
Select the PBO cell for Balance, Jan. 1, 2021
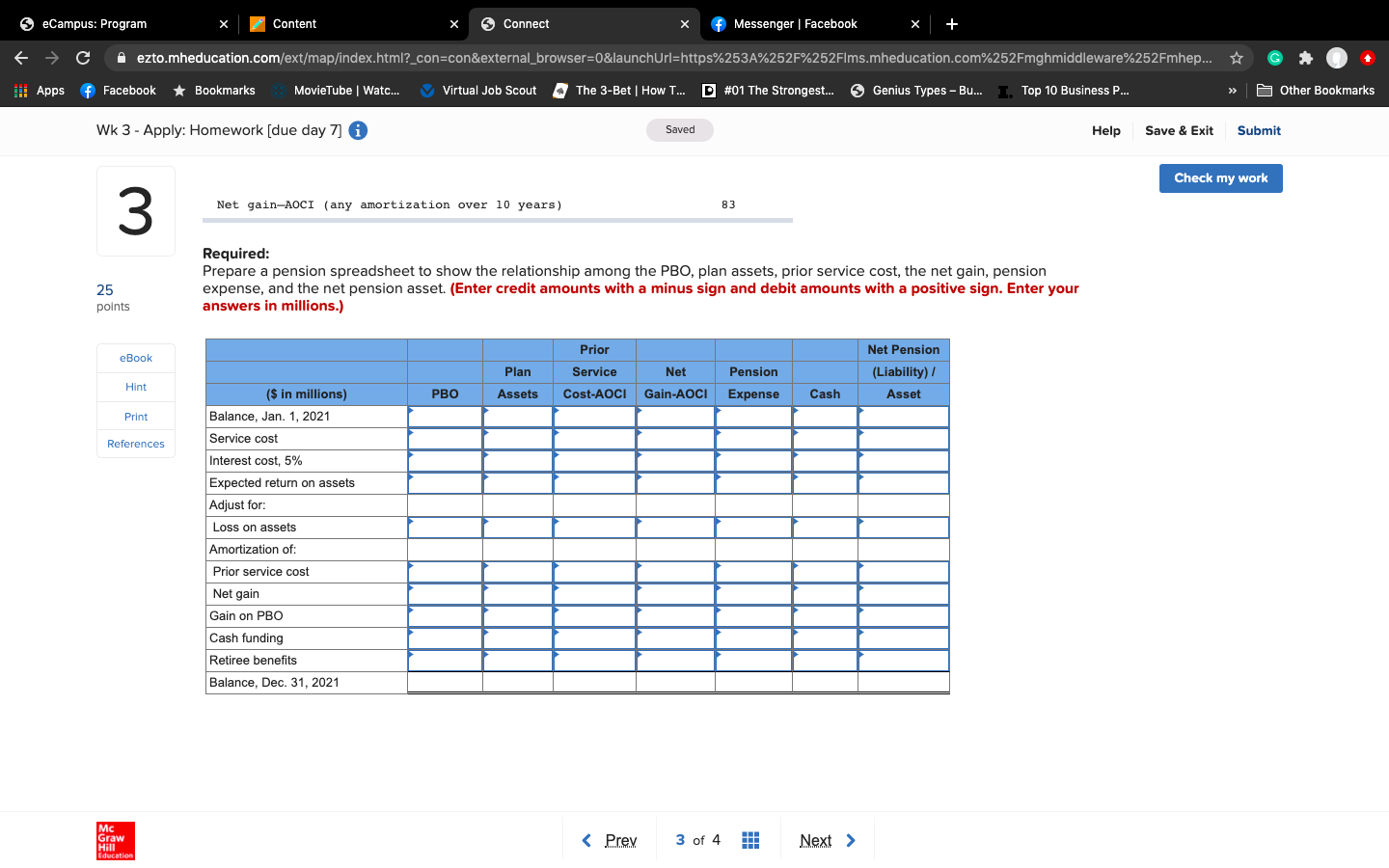pyautogui.click(x=445, y=417)
